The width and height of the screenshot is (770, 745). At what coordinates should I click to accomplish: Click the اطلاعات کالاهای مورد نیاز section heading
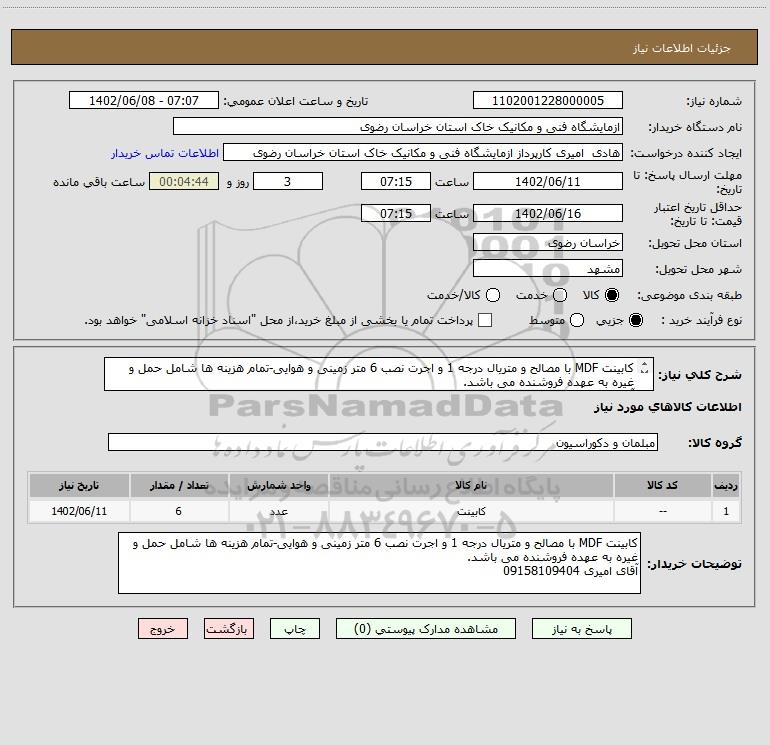point(667,407)
